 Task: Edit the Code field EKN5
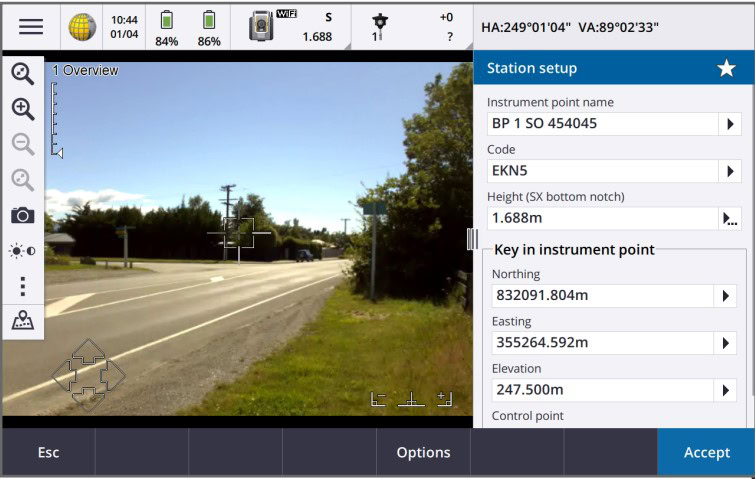(602, 171)
